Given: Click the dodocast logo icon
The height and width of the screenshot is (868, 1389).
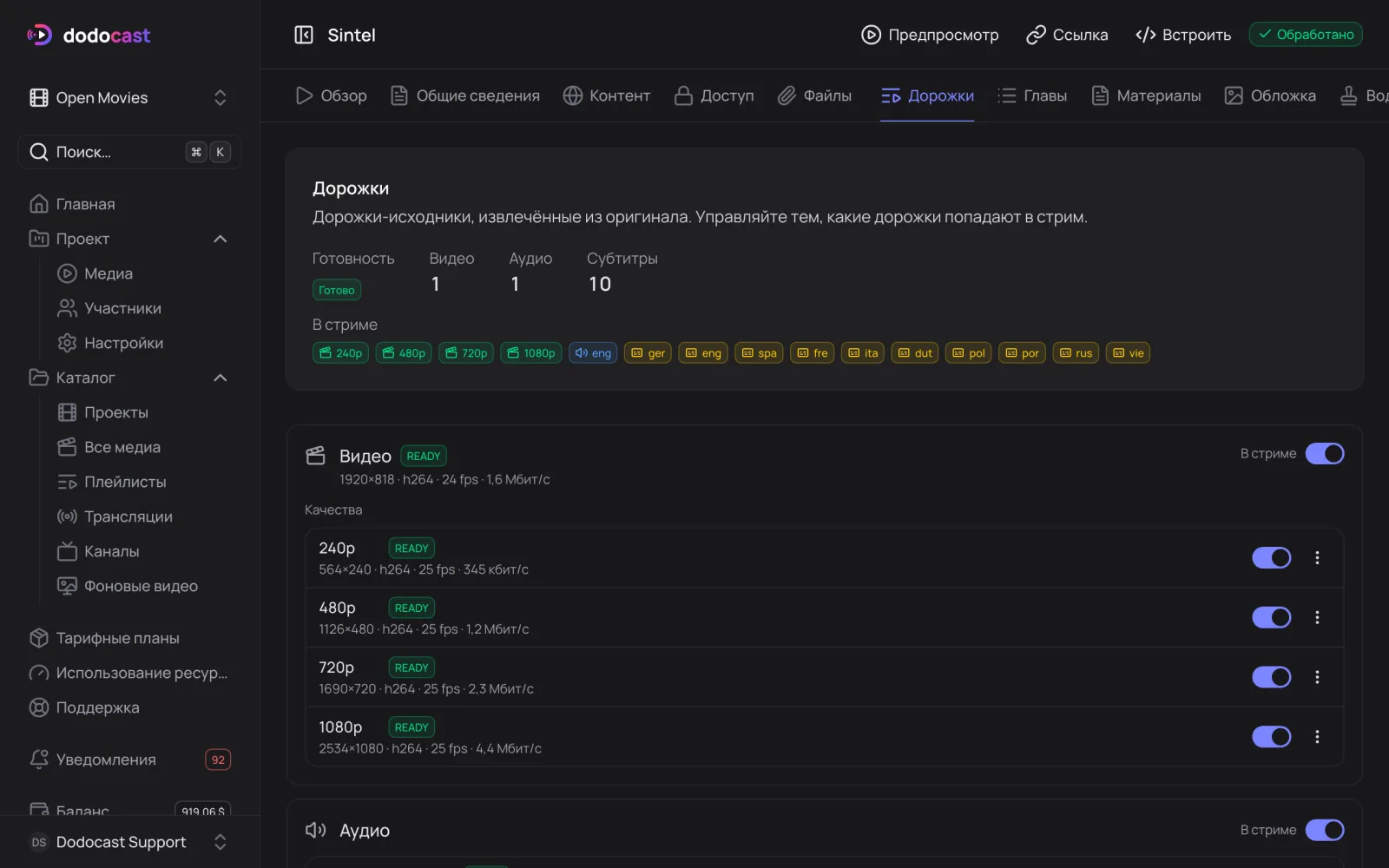Looking at the screenshot, I should (40, 35).
